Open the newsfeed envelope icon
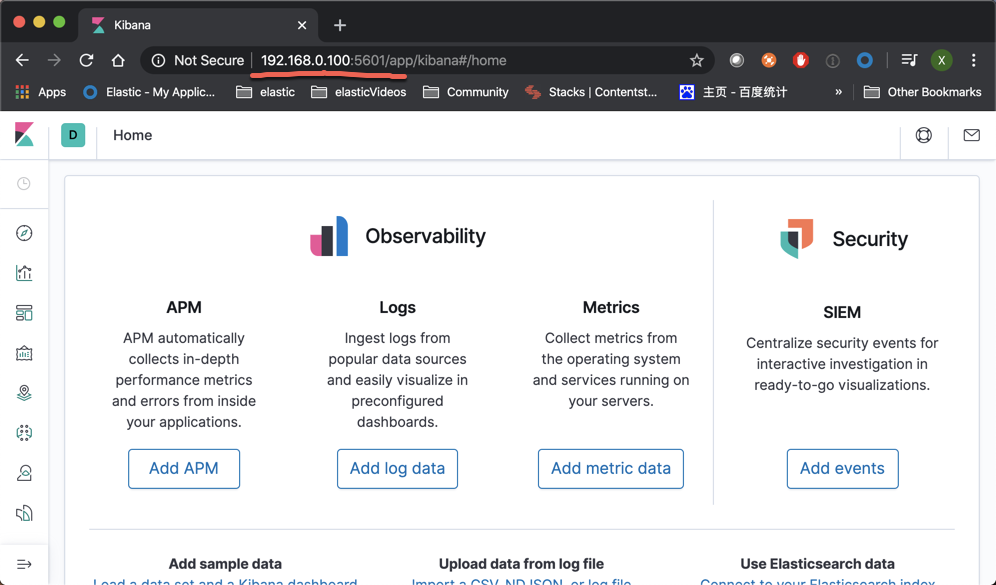The width and height of the screenshot is (996, 585). (x=971, y=134)
